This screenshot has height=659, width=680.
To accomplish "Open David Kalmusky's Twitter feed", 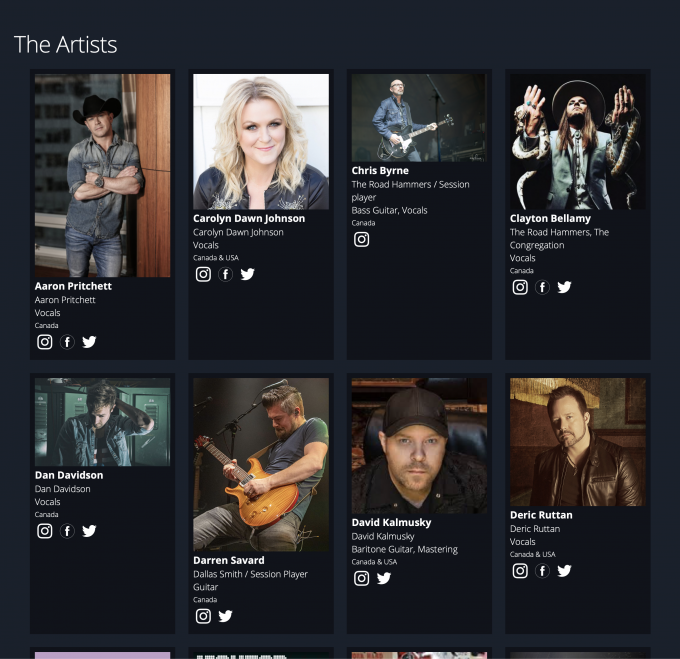I will tap(384, 578).
